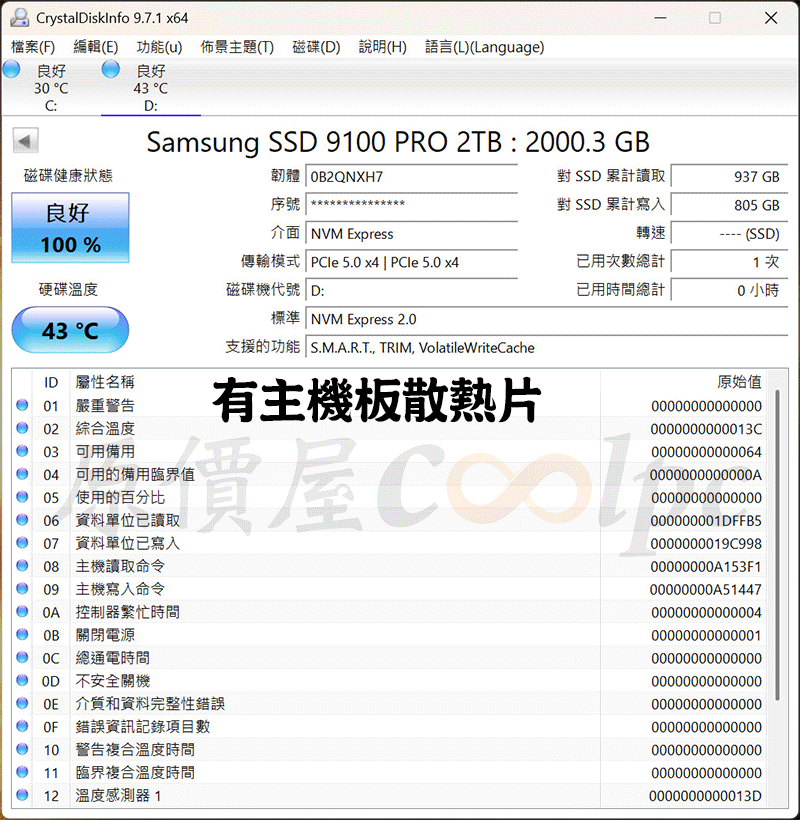Click the rotation rate value ---- (SSD)
Viewport: 800px width, 820px height.
point(729,234)
